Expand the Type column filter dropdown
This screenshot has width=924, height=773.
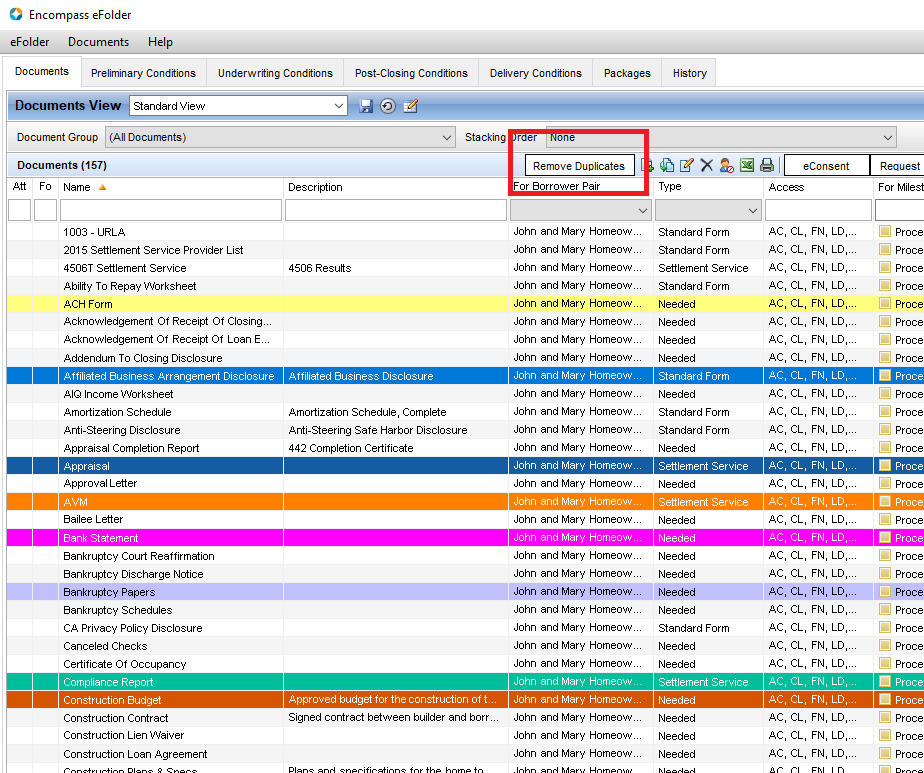pos(752,210)
